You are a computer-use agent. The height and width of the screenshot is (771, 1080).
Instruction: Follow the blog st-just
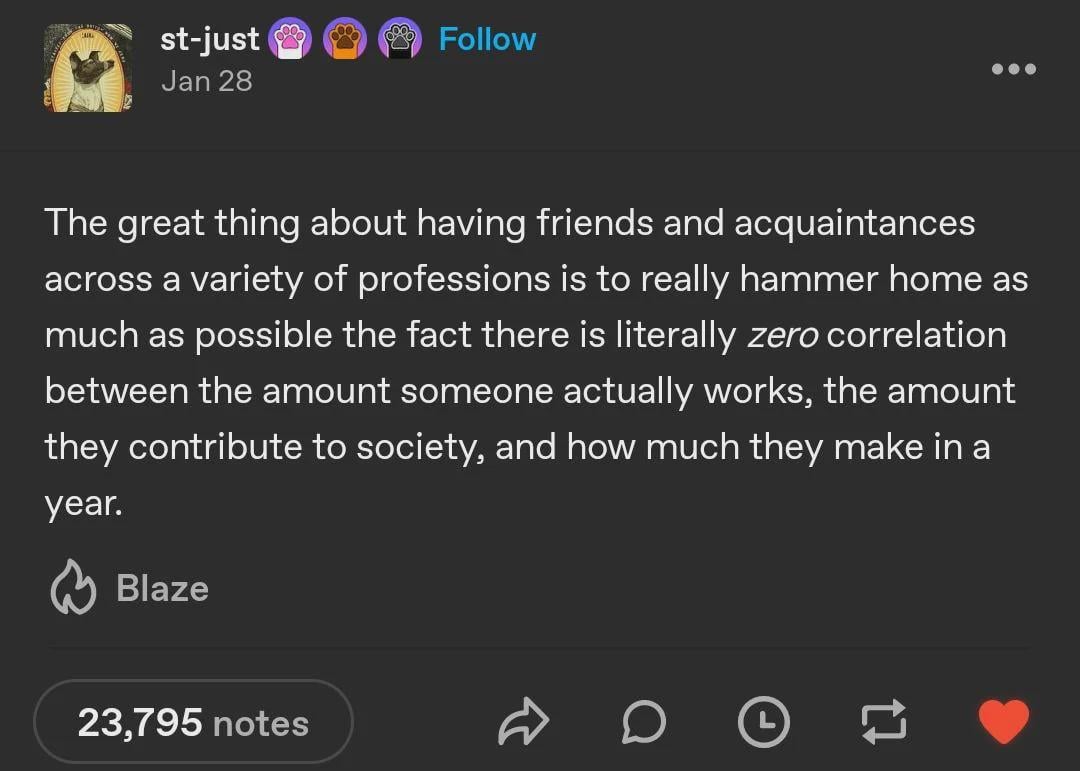tap(487, 38)
